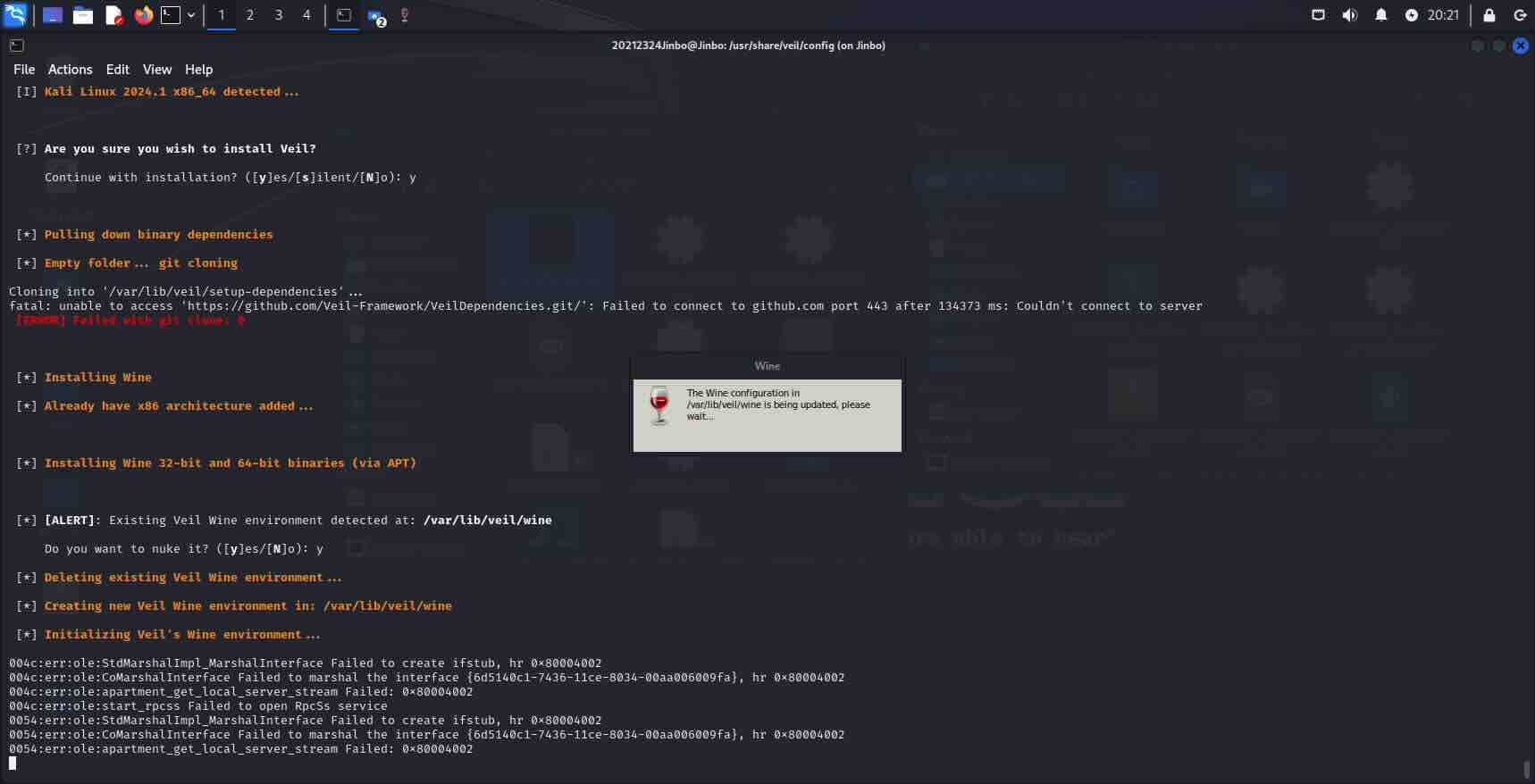Select the terminal window taskbar button
This screenshot has width=1535, height=784.
coord(344,15)
